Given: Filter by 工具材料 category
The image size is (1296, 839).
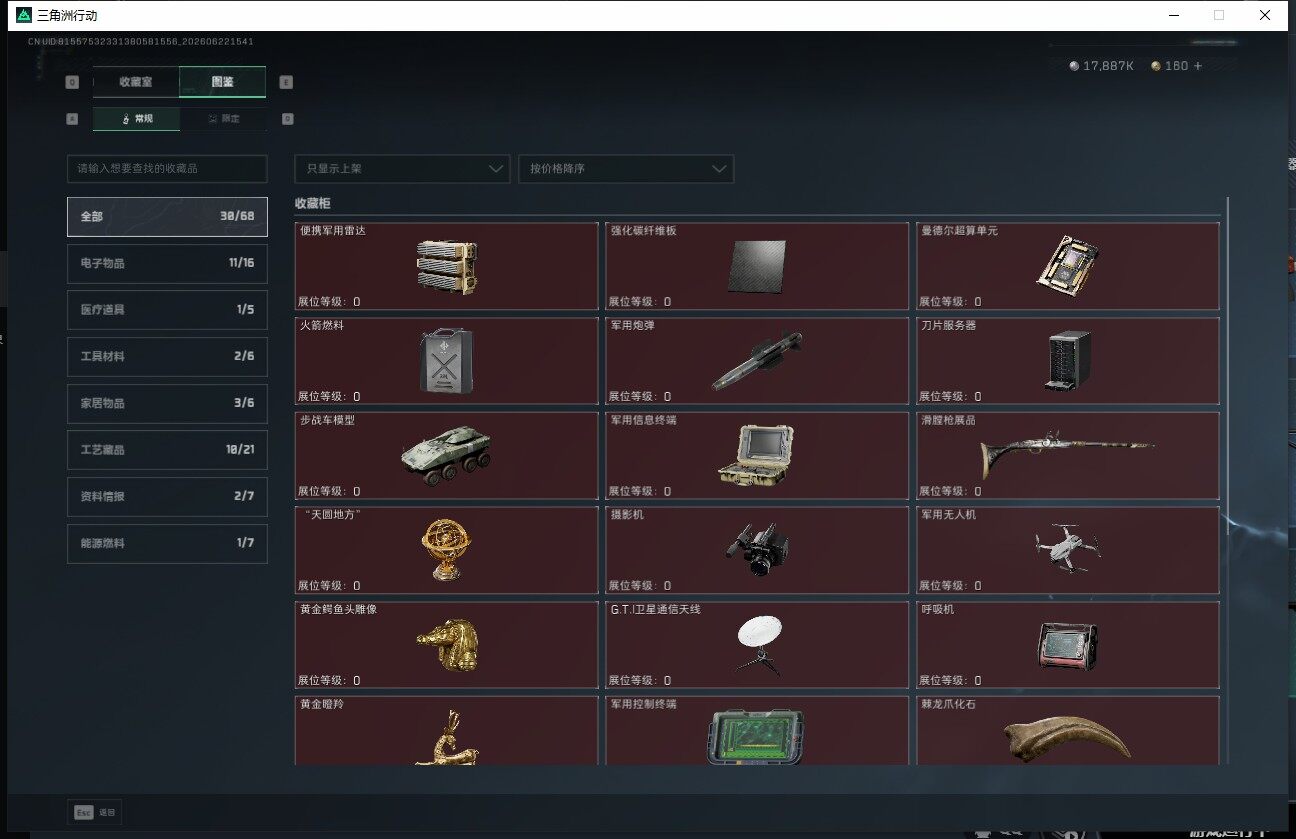Looking at the screenshot, I should coord(167,357).
